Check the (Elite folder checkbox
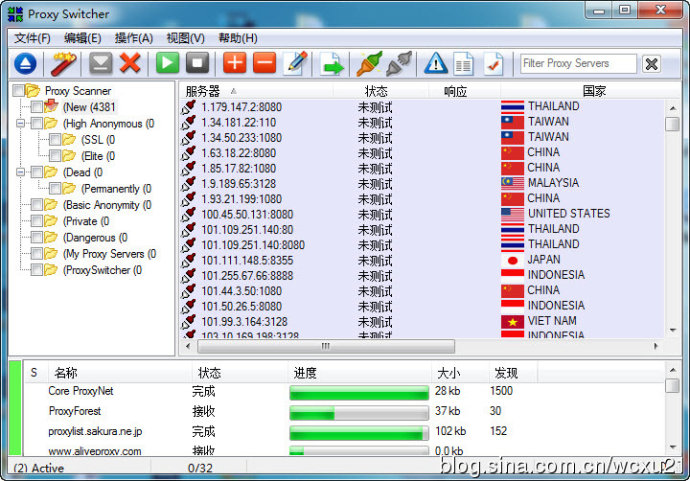 click(55, 156)
